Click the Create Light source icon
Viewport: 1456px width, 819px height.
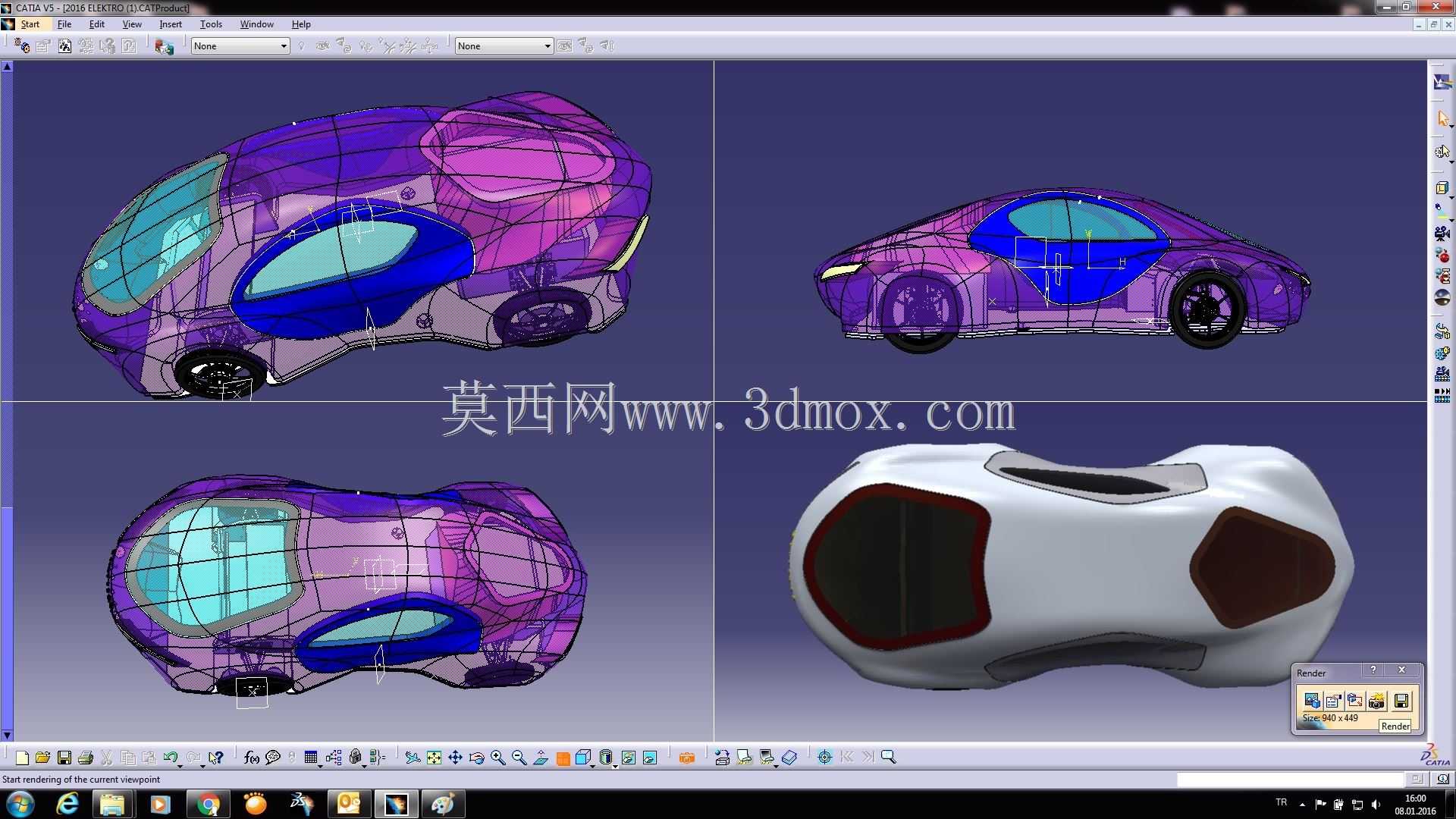click(1442, 212)
